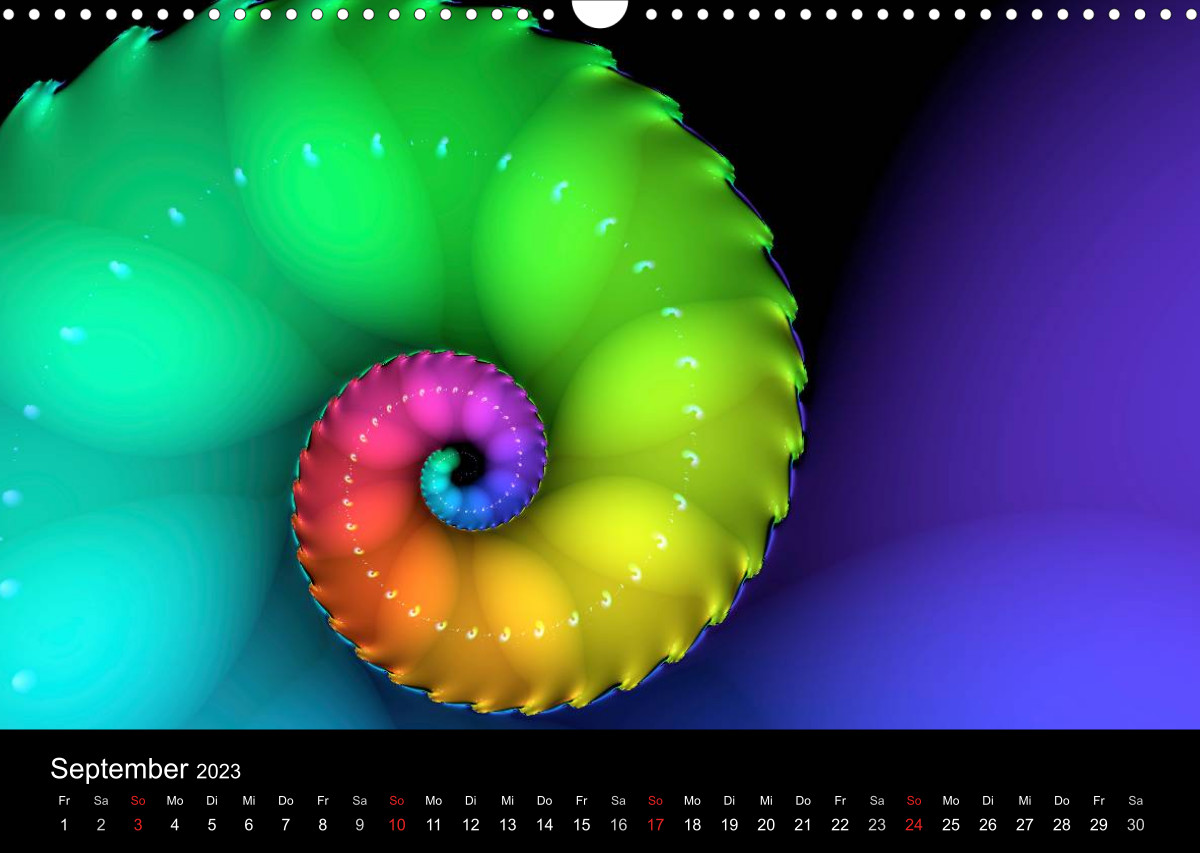Select the 'Di' label above date 12
The image size is (1200, 853).
click(x=471, y=801)
